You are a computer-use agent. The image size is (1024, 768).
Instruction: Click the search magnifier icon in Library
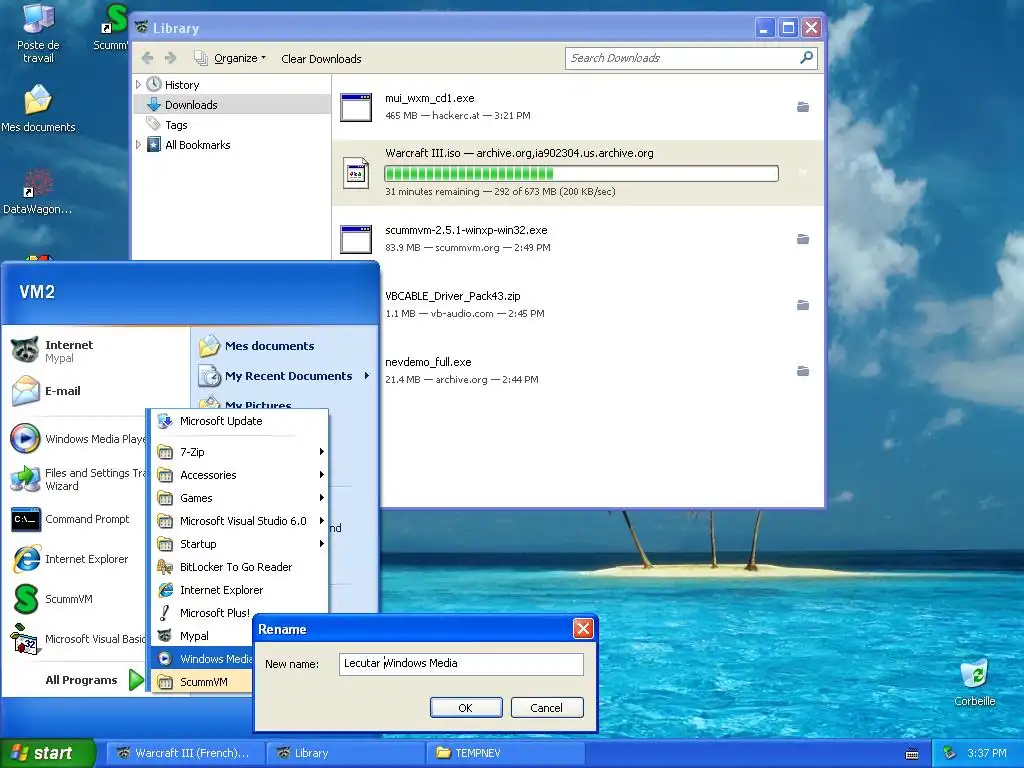(x=807, y=58)
